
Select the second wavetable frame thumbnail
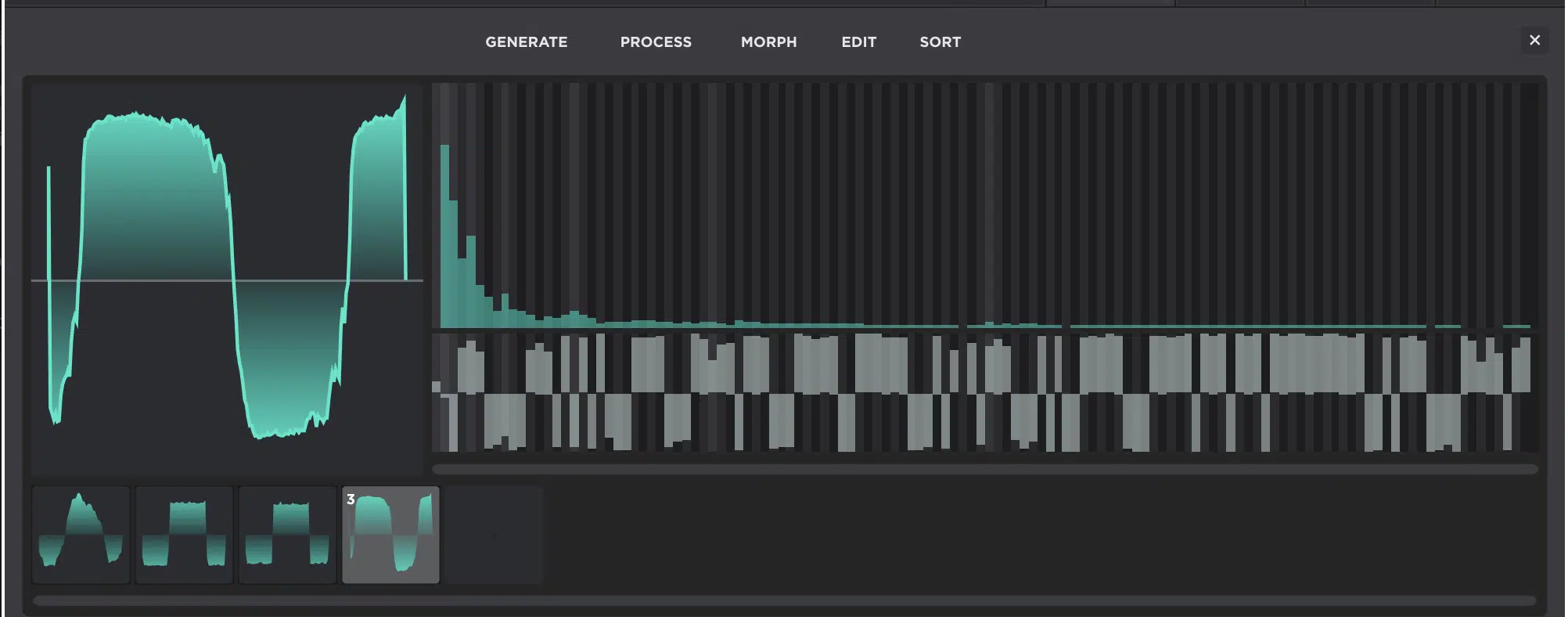click(184, 535)
